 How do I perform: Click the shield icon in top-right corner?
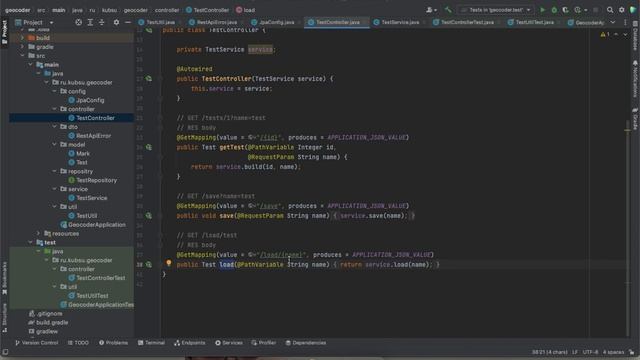pyautogui.click(x=633, y=10)
